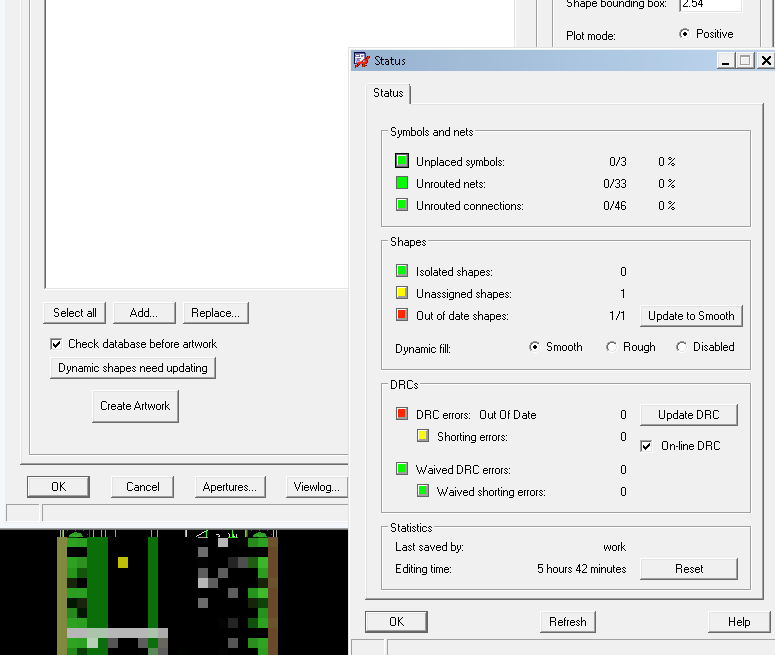This screenshot has height=655, width=775.
Task: Click the green Waived DRC errors indicator
Action: (x=402, y=469)
